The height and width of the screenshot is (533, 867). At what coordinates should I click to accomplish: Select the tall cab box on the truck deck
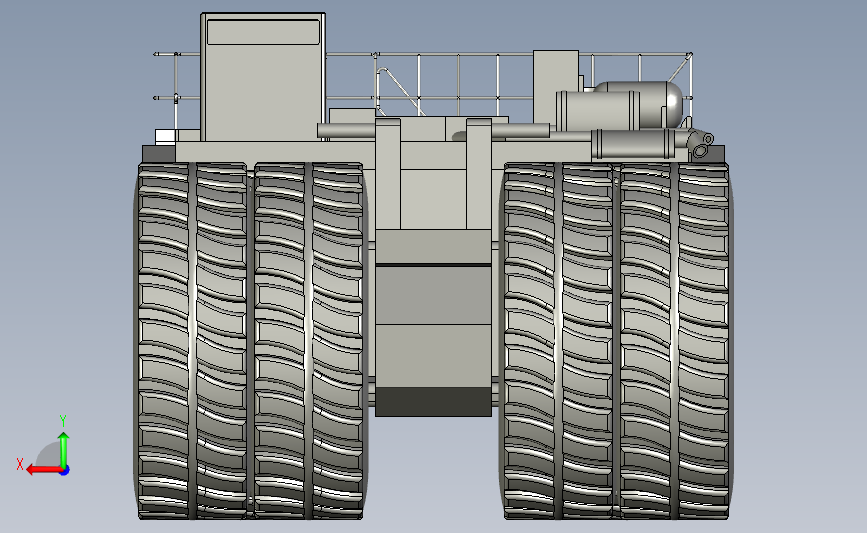(x=263, y=77)
